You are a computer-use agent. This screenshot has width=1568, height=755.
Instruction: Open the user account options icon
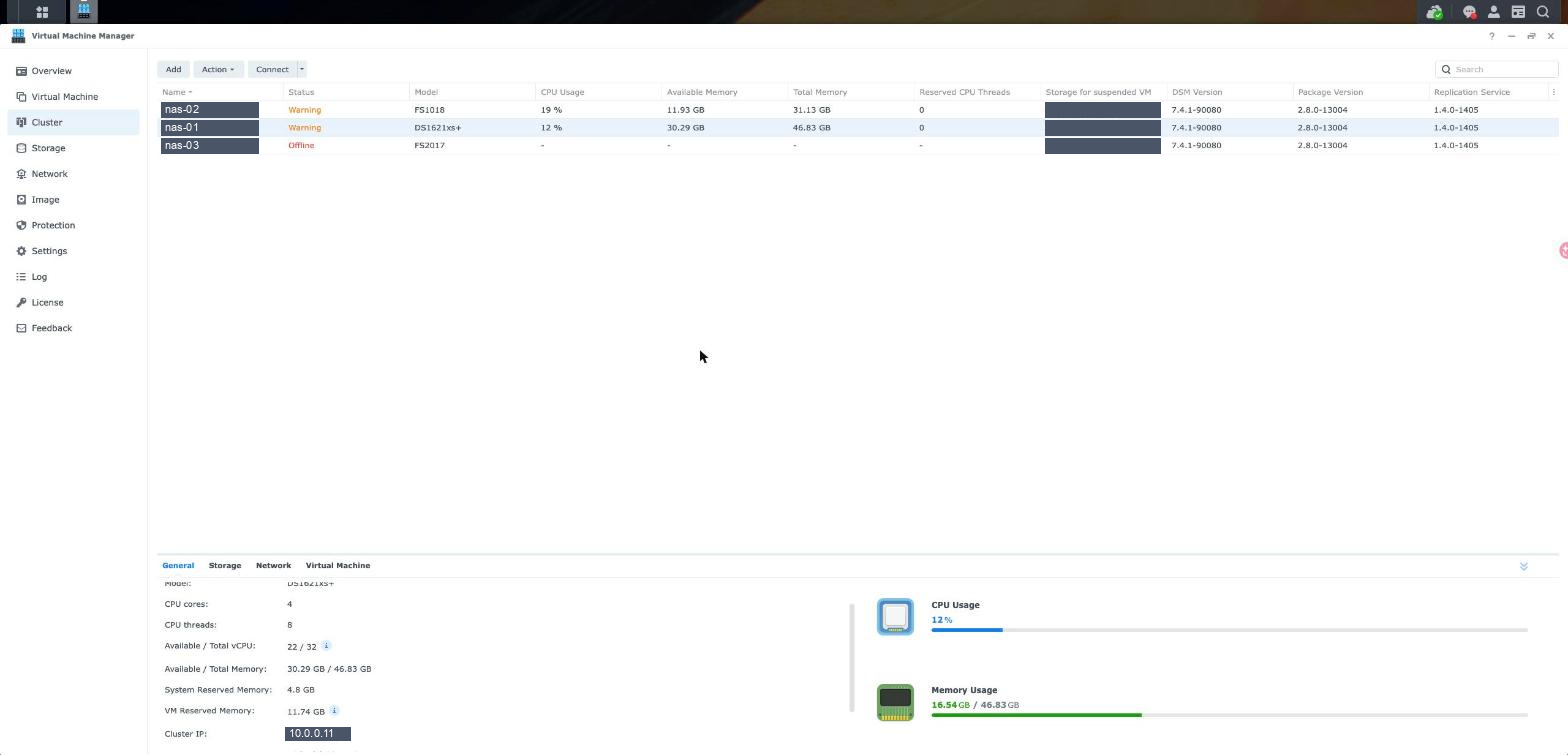[1494, 12]
